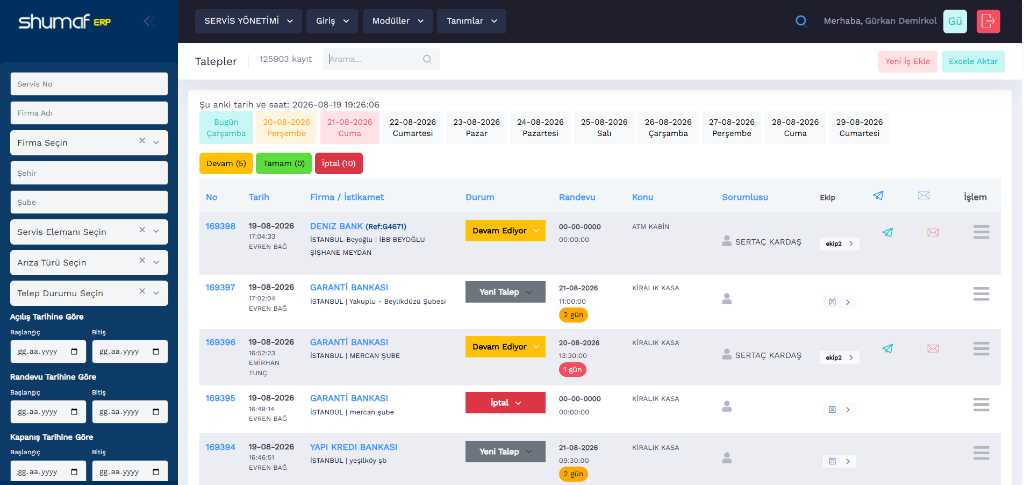Viewport: 1024px width, 485px height.
Task: Filter by İptal (10) button
Action: click(338, 163)
